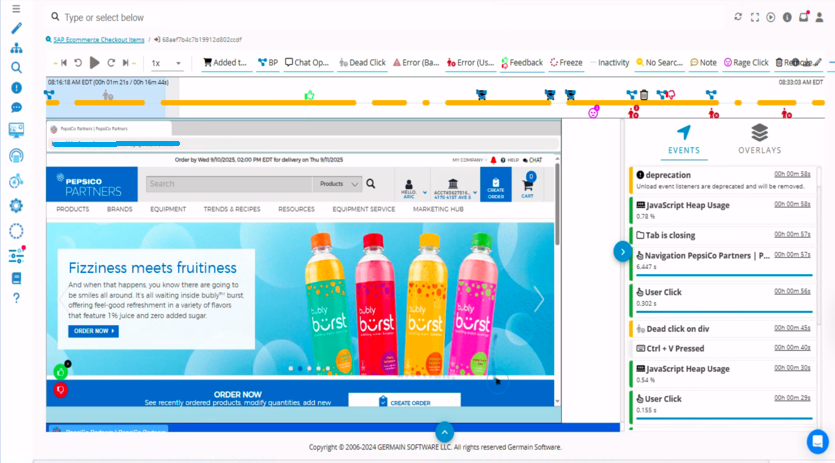The width and height of the screenshot is (835, 463).
Task: Click the play circle icon in top bar
Action: [x=771, y=17]
